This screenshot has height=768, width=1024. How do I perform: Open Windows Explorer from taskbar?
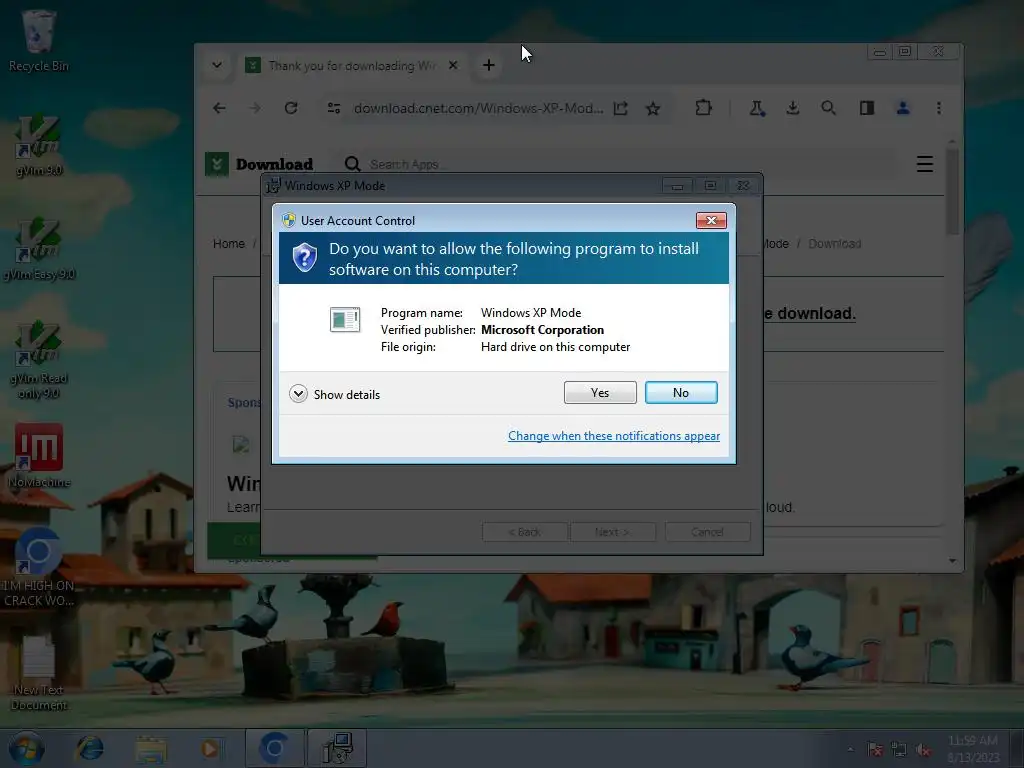click(151, 749)
